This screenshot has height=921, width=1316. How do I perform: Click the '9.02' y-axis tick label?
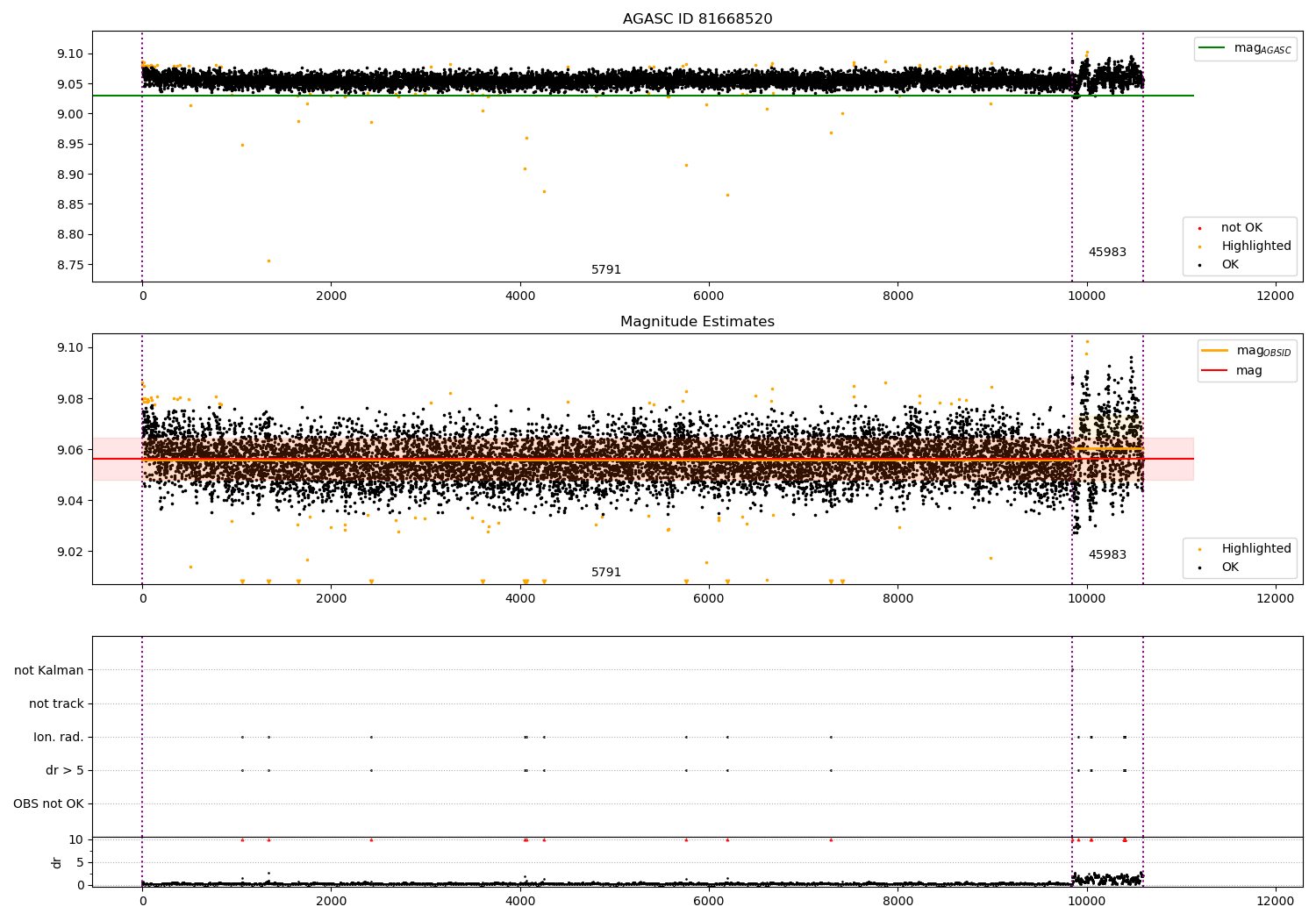point(70,552)
